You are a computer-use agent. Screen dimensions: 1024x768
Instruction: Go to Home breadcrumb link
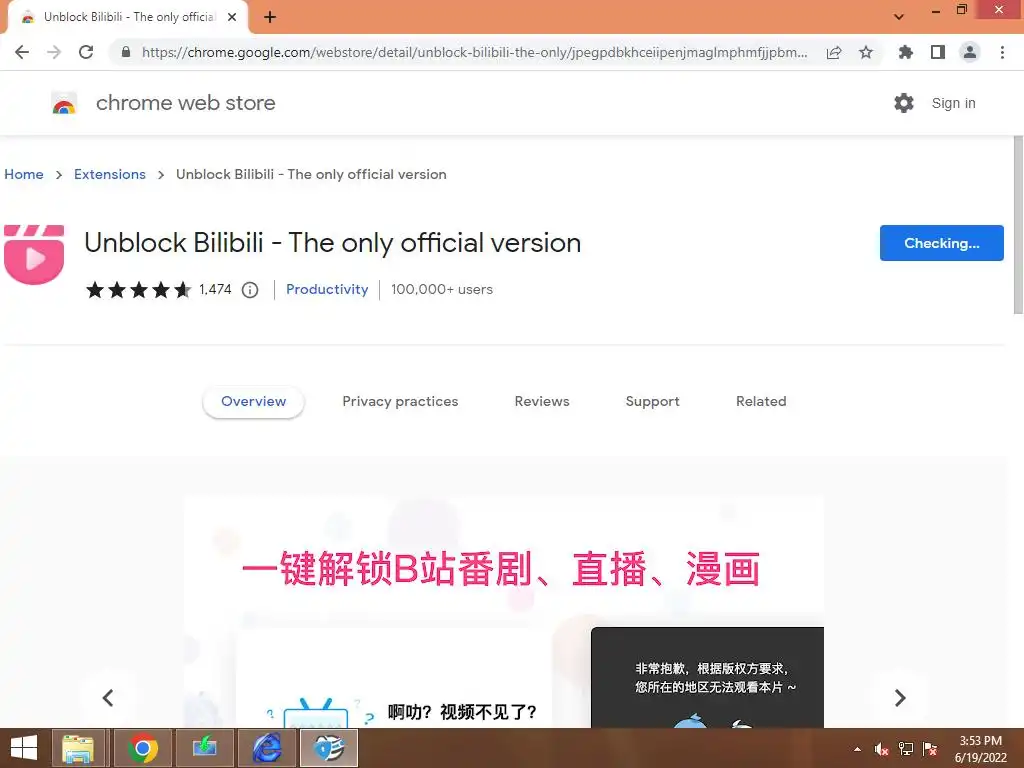[x=24, y=174]
